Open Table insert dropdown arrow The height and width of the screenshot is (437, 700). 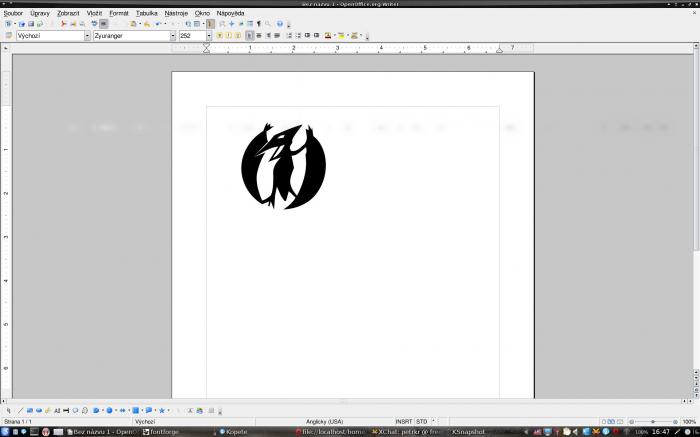[203, 24]
